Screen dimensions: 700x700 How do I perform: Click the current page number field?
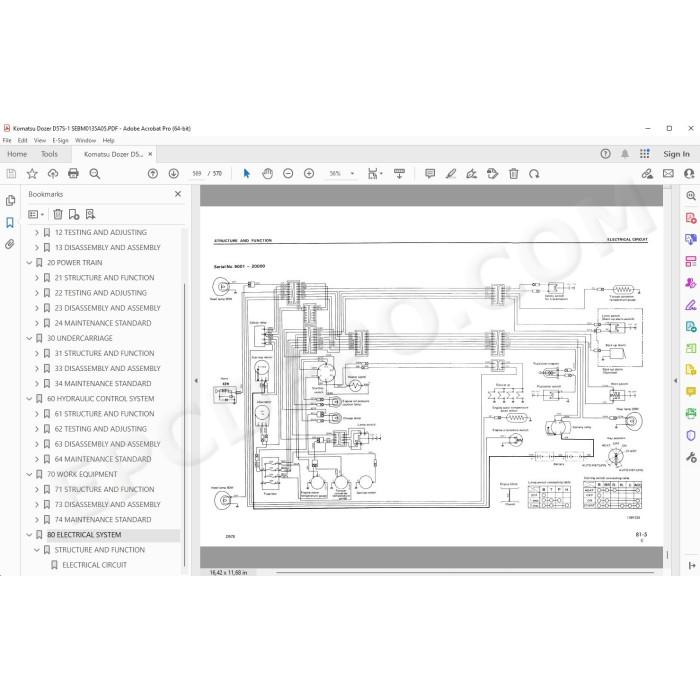197,174
